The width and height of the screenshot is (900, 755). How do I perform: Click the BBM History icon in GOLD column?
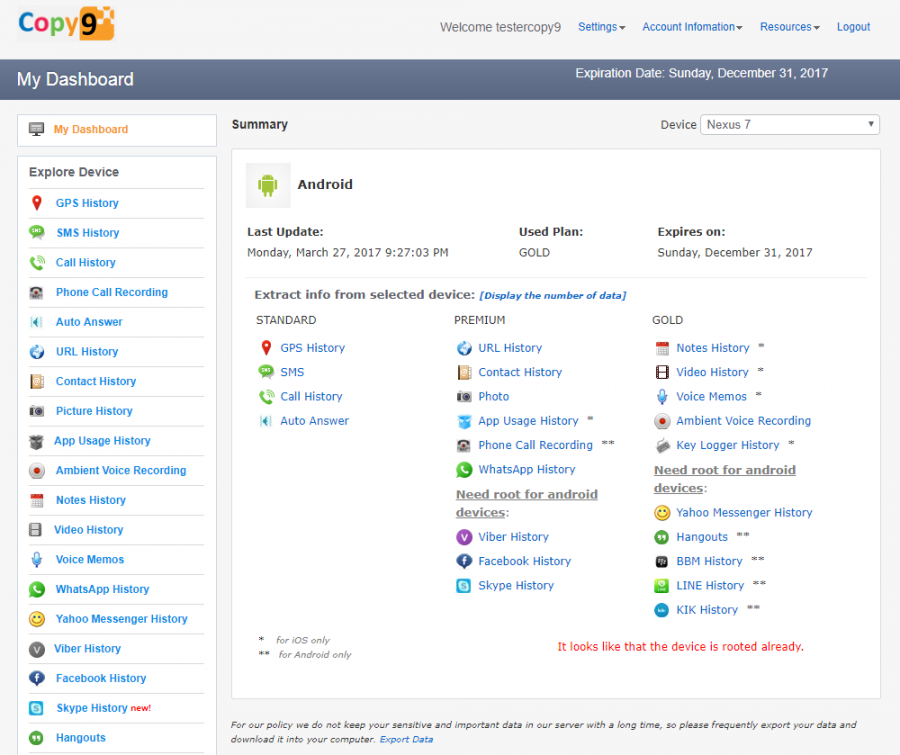(662, 562)
